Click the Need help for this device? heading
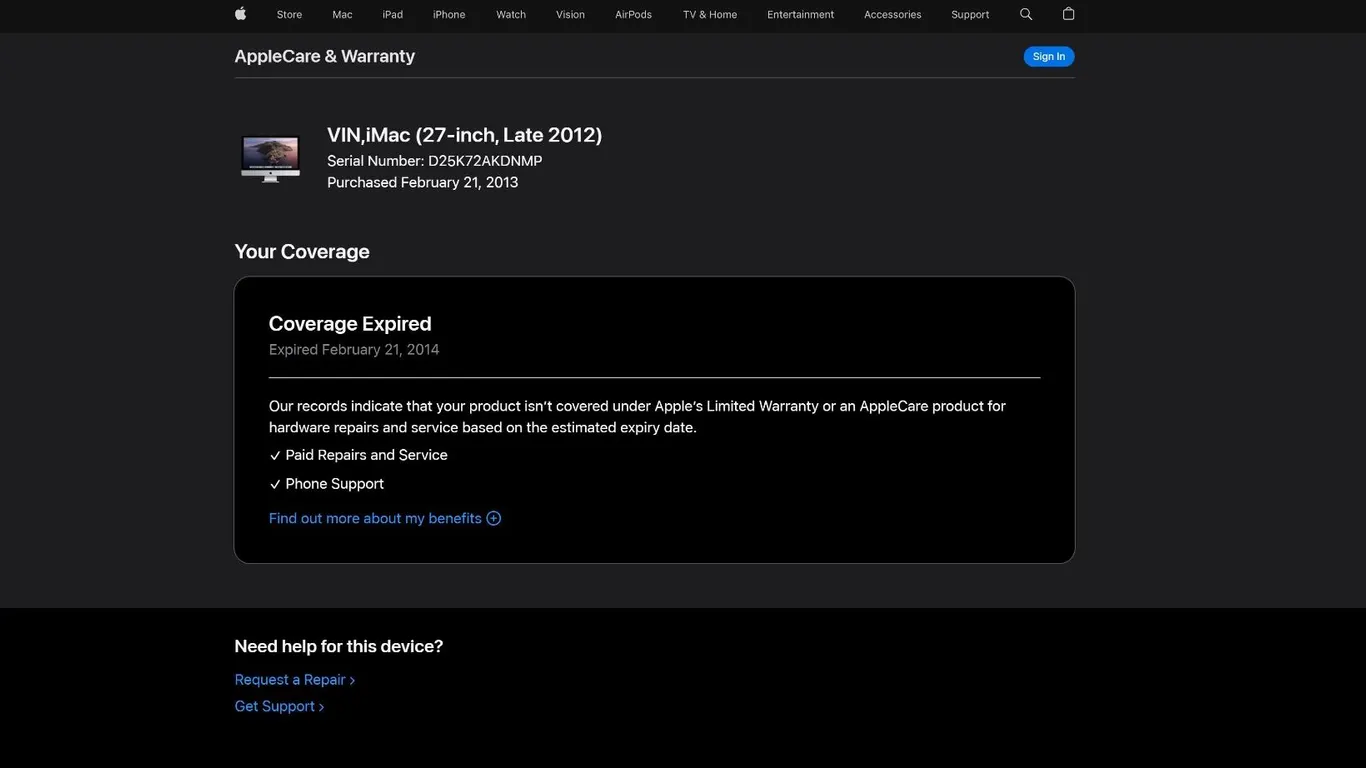This screenshot has width=1366, height=768. pos(339,647)
